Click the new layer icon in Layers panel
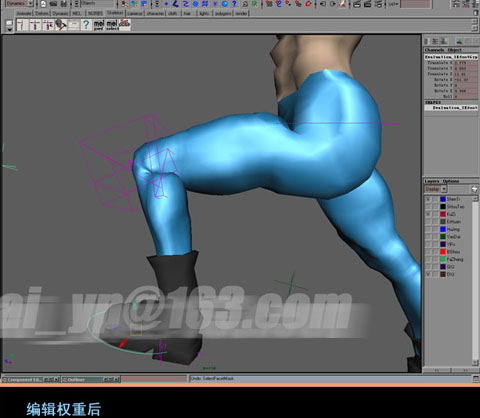480x418 pixels. pyautogui.click(x=474, y=189)
